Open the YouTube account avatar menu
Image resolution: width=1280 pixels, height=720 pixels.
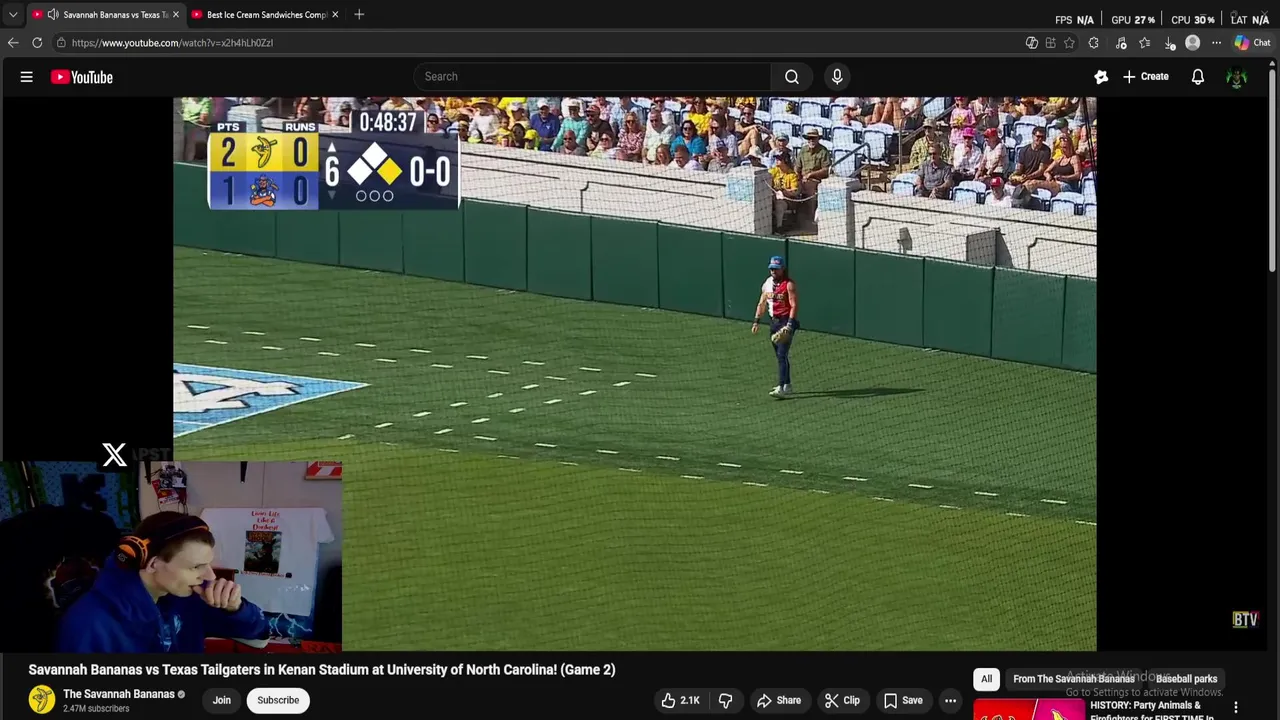(1237, 77)
